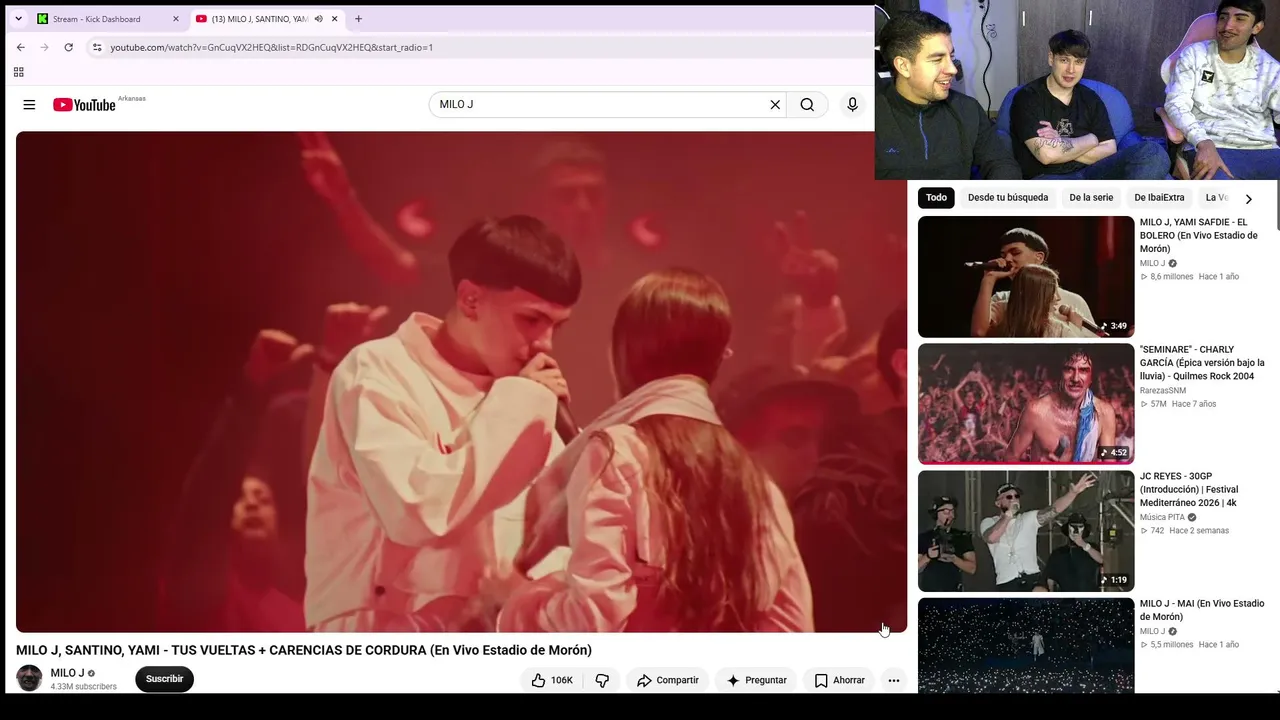Click the browser address bar URL
Viewport: 1280px width, 720px height.
click(271, 47)
